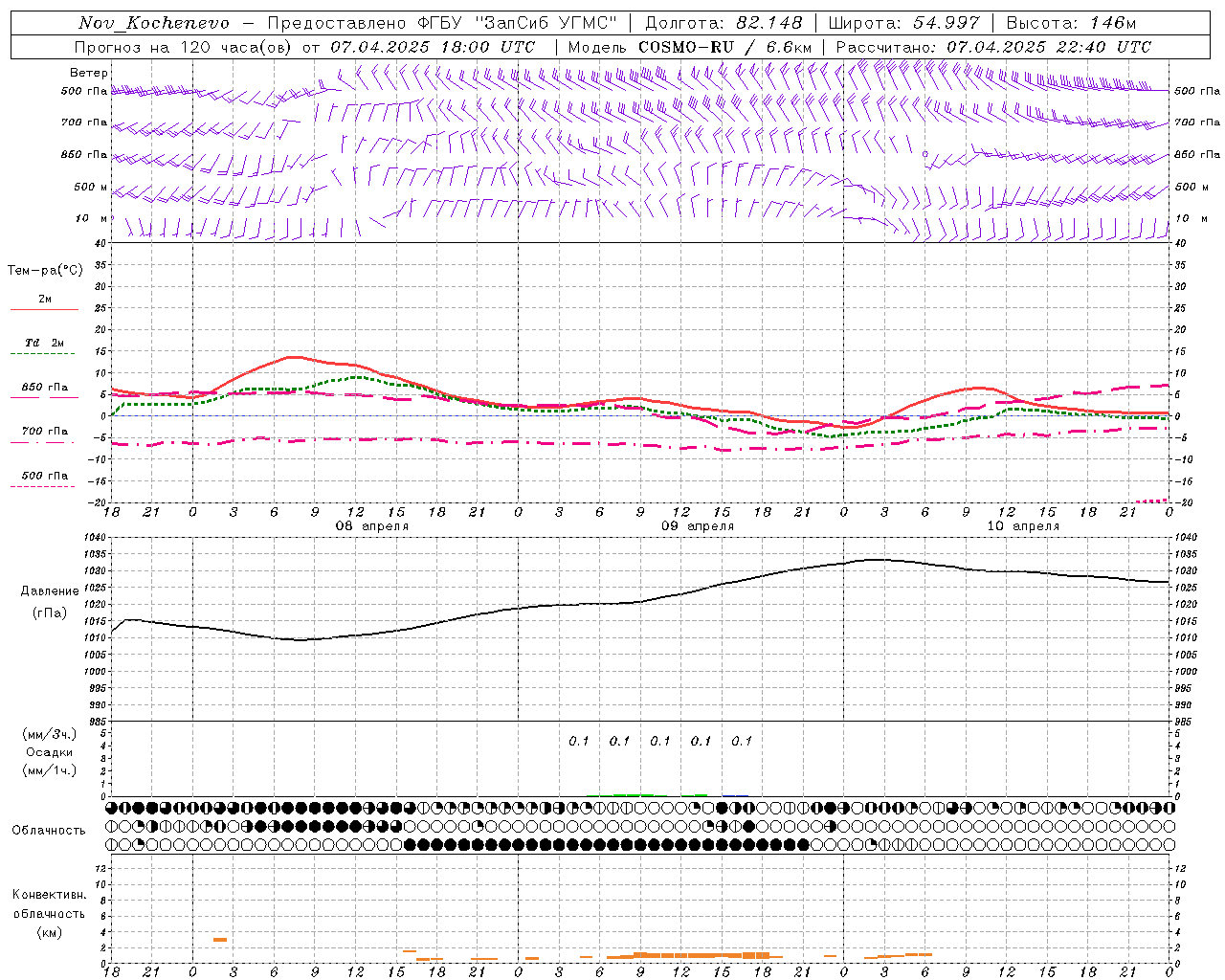The width and height of the screenshot is (1225, 980).
Task: Click the 'Td 2м' dew point legend entry
Action: (x=45, y=343)
